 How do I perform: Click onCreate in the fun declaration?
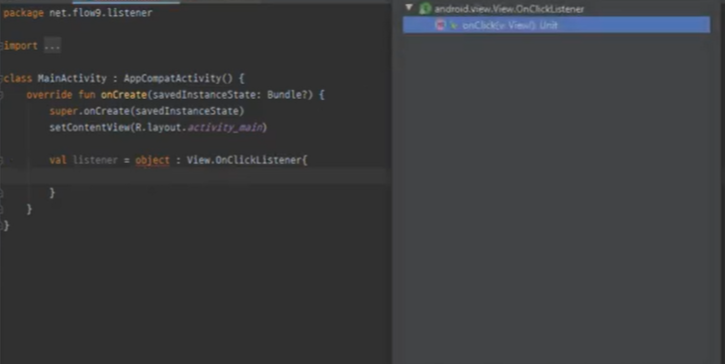point(123,95)
